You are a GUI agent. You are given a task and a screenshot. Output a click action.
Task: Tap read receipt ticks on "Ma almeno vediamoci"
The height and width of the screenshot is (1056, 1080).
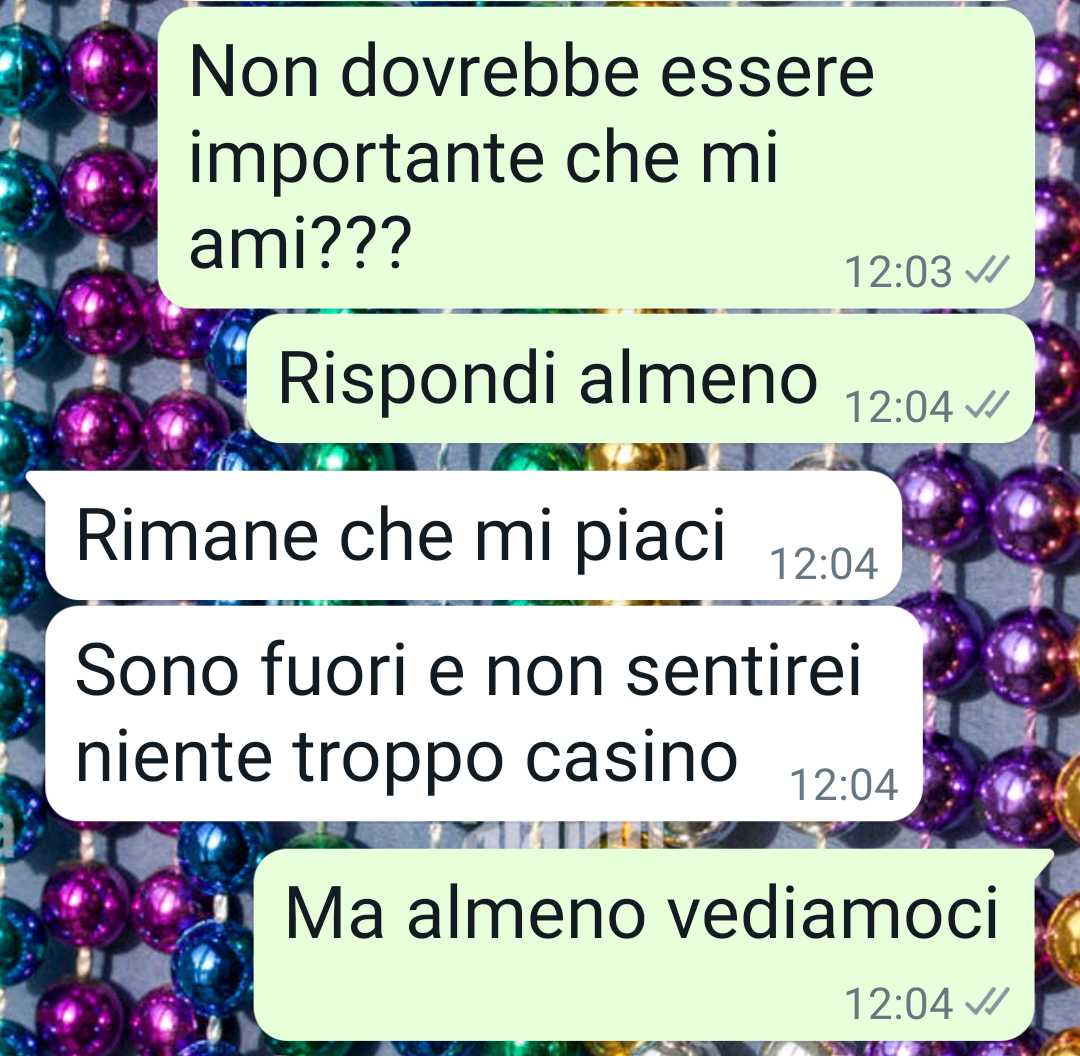987,1002
